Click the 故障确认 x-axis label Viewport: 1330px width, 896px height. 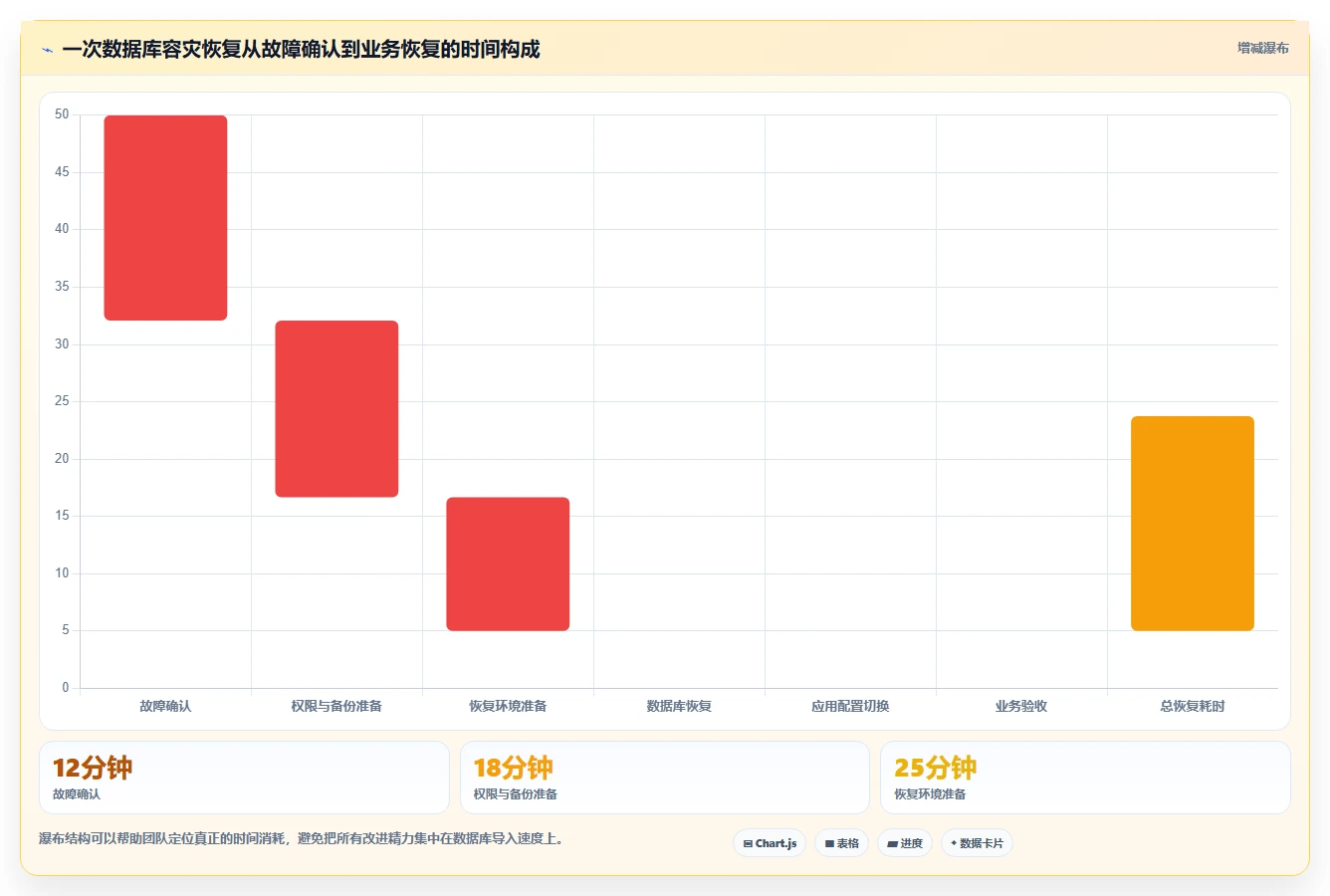point(165,706)
